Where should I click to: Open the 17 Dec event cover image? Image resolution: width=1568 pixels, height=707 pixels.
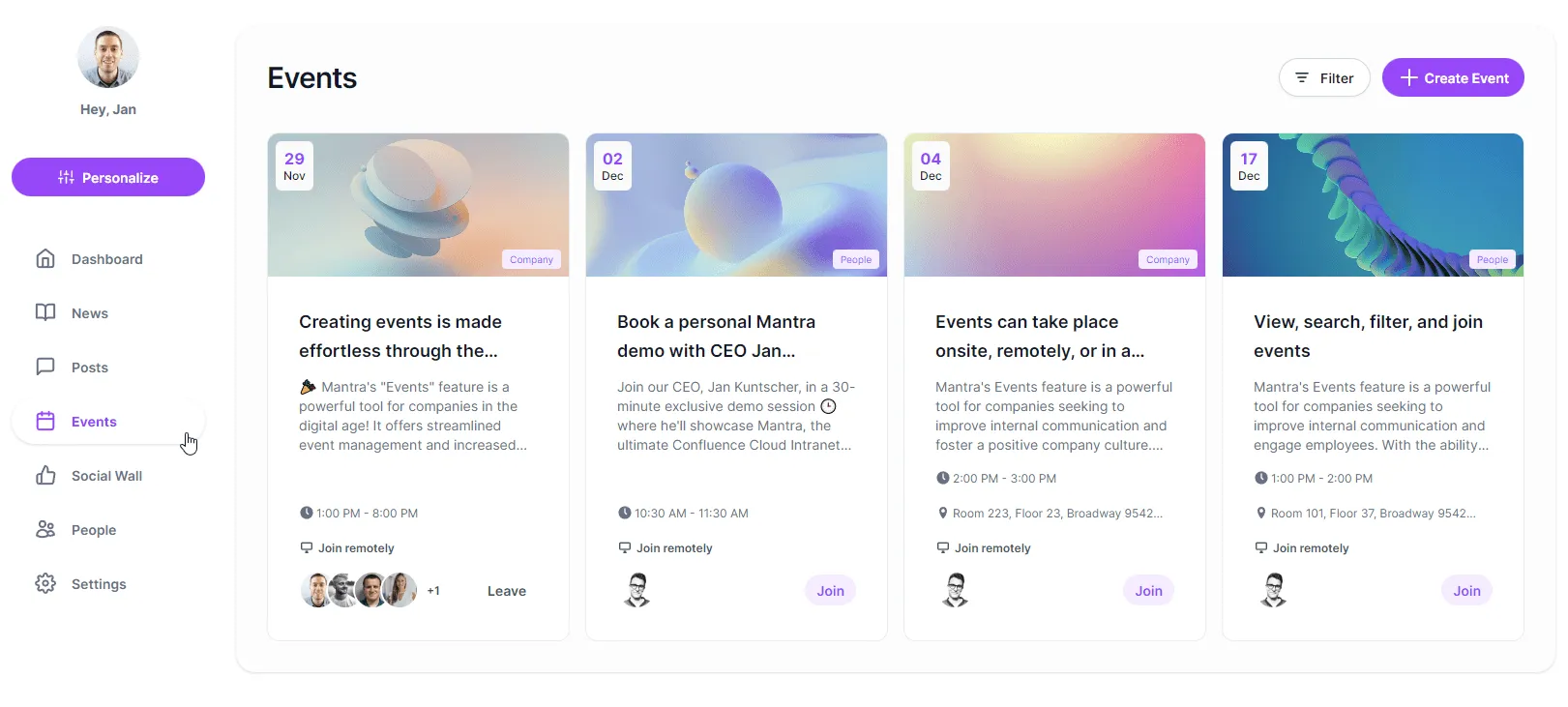(1372, 205)
